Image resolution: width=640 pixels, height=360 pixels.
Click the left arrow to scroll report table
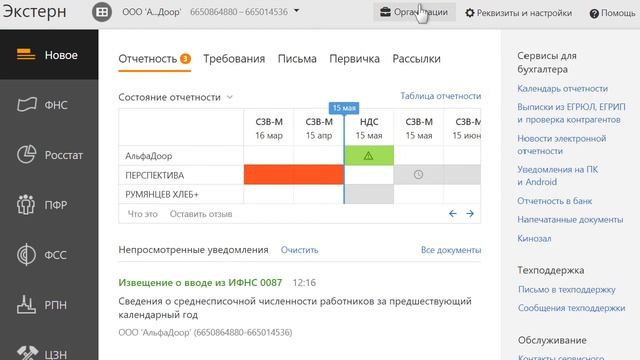pos(452,213)
